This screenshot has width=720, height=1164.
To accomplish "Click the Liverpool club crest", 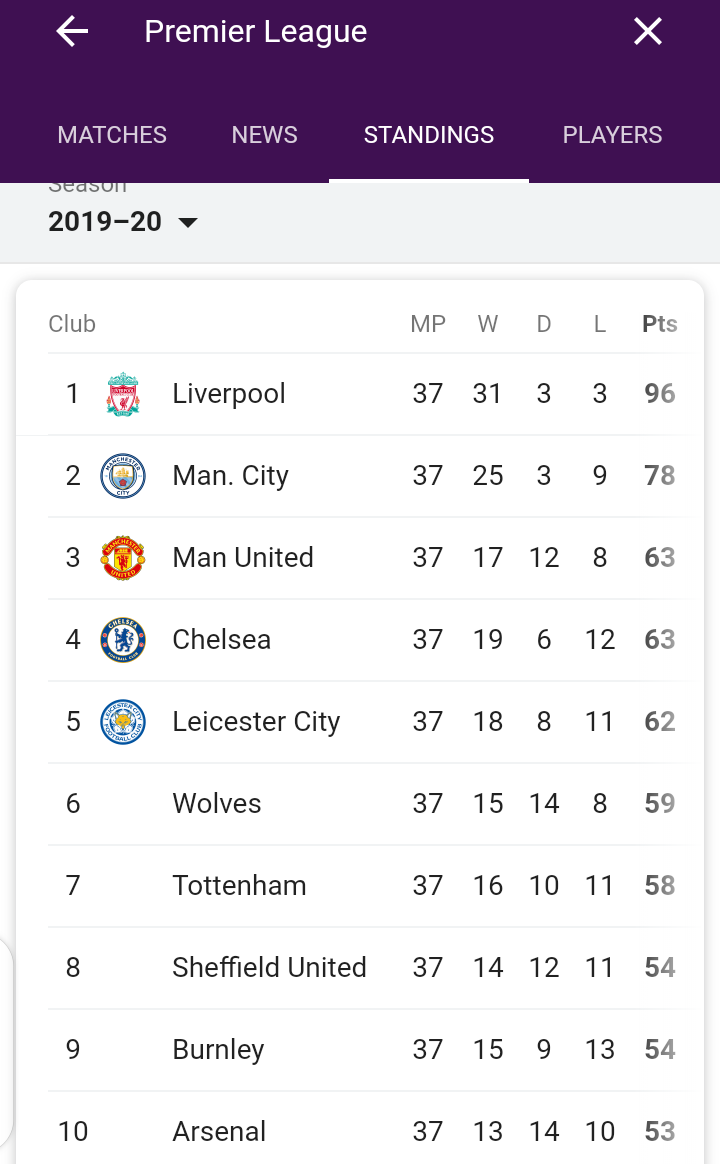I will pos(123,394).
